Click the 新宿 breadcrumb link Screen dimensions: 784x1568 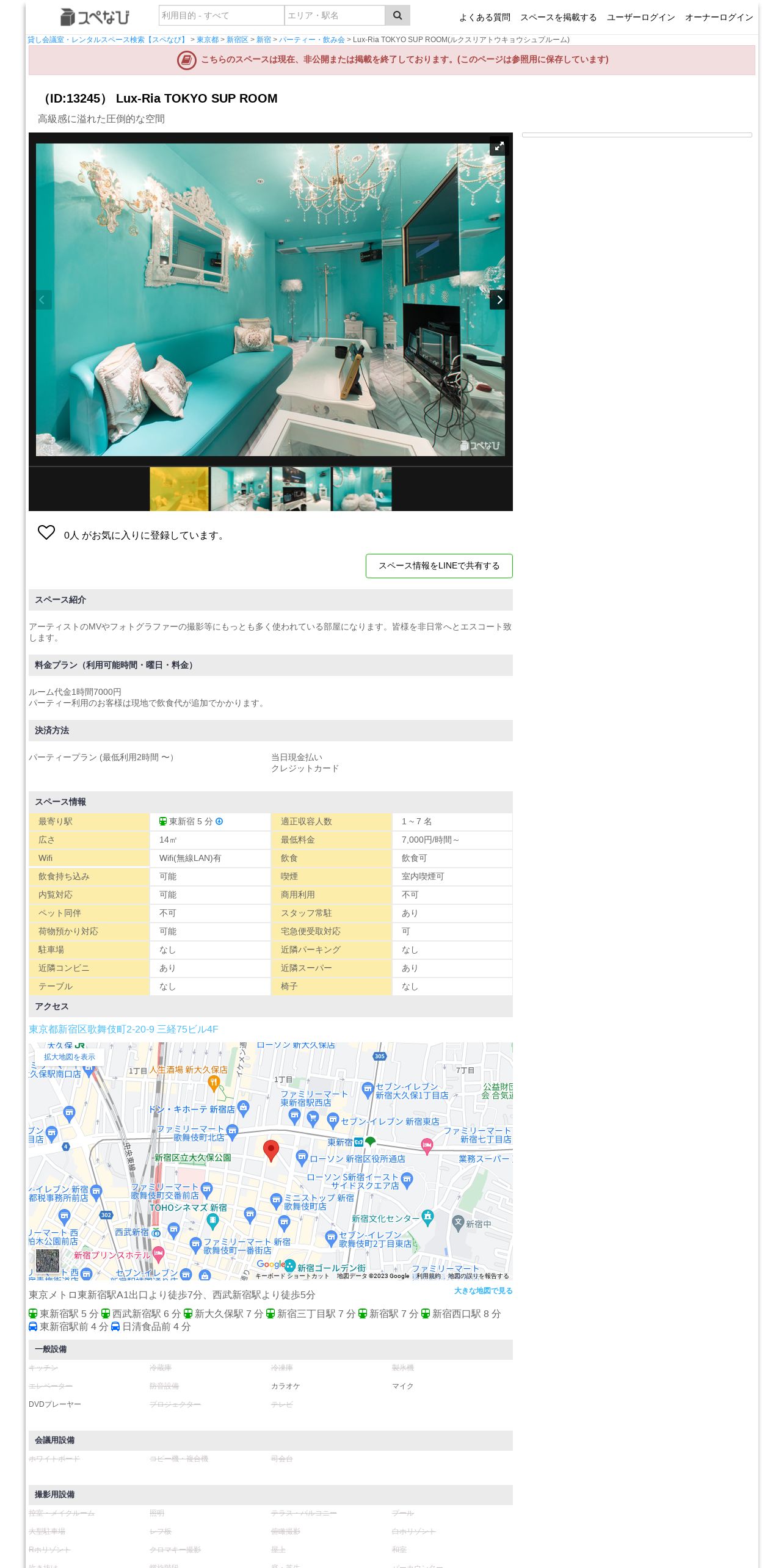click(x=264, y=40)
